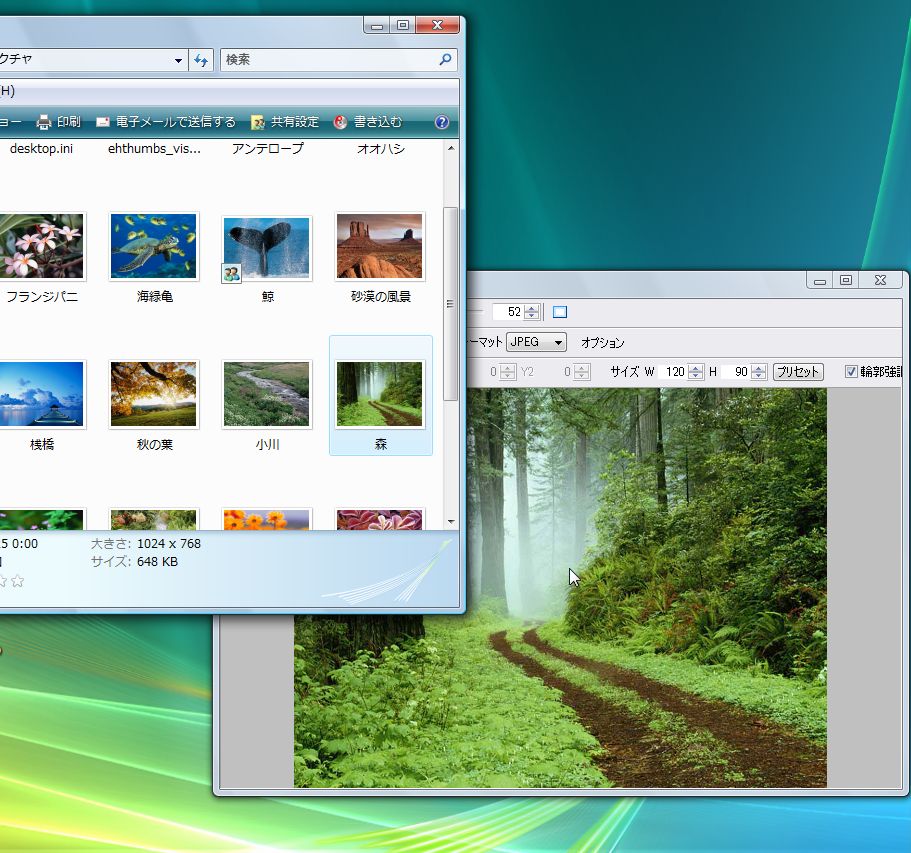Select the 小川 creek thumbnail
Viewport: 911px width, 853px height.
point(267,395)
